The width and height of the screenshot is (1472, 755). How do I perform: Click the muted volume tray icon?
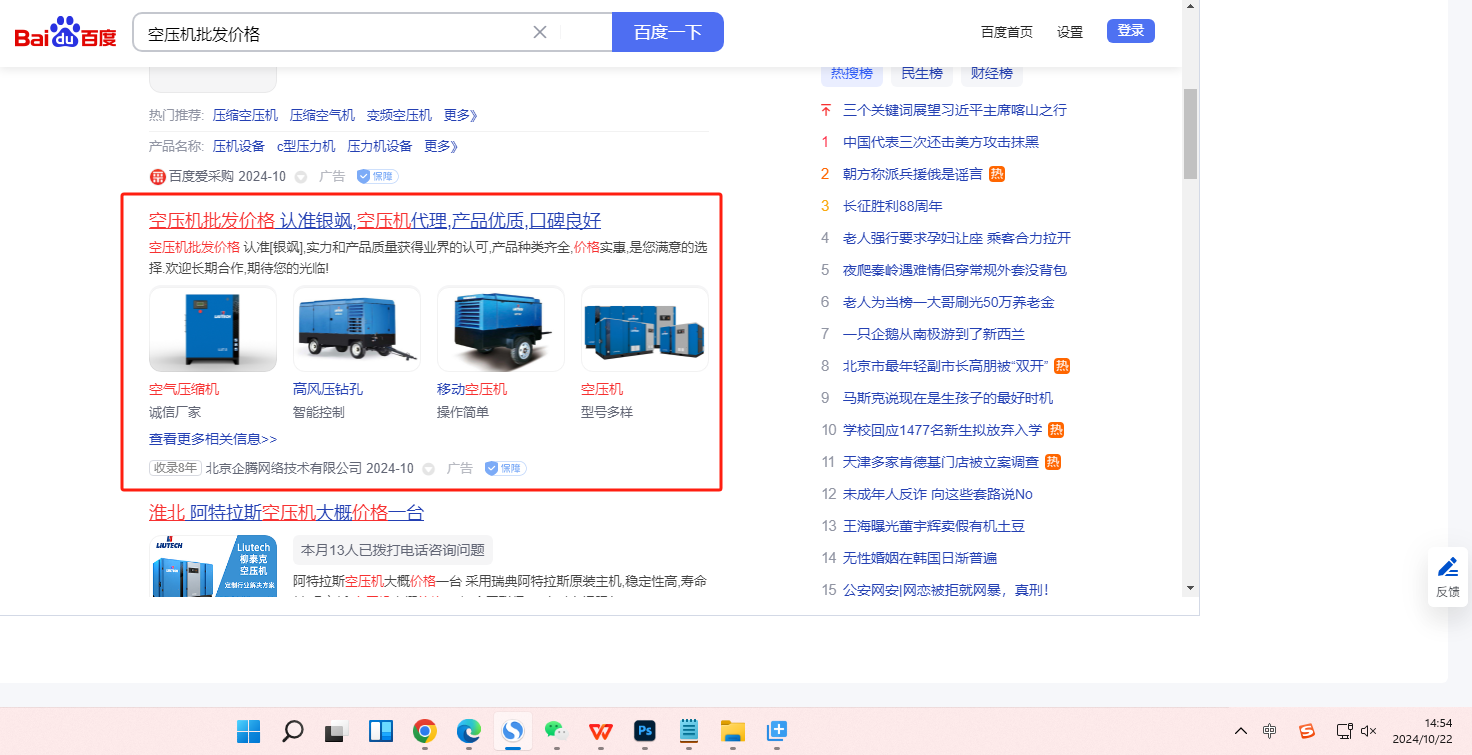(1369, 731)
